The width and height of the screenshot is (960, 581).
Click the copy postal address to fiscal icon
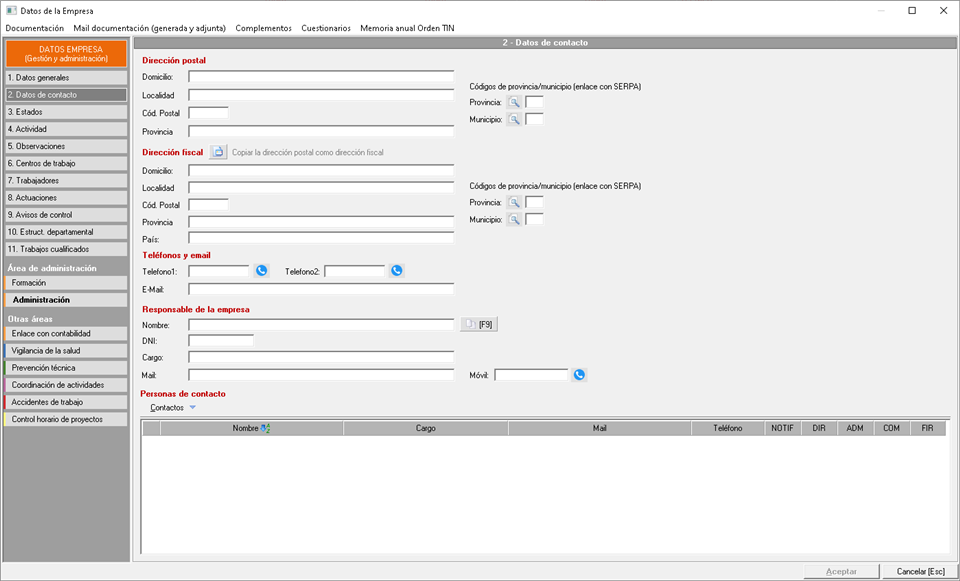coord(218,152)
